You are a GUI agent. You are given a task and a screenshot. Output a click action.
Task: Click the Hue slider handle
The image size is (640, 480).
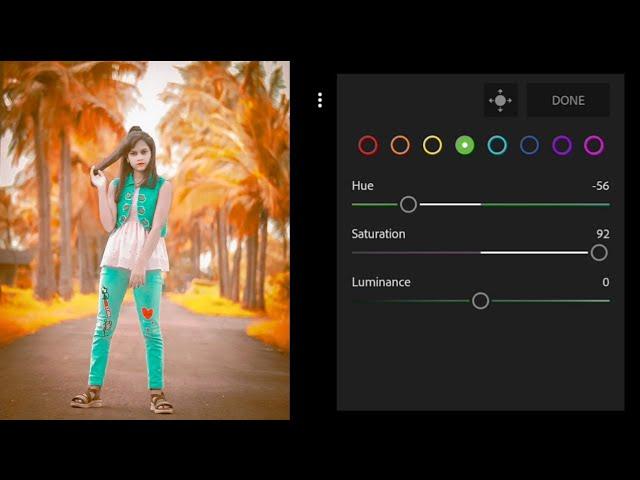pos(408,204)
